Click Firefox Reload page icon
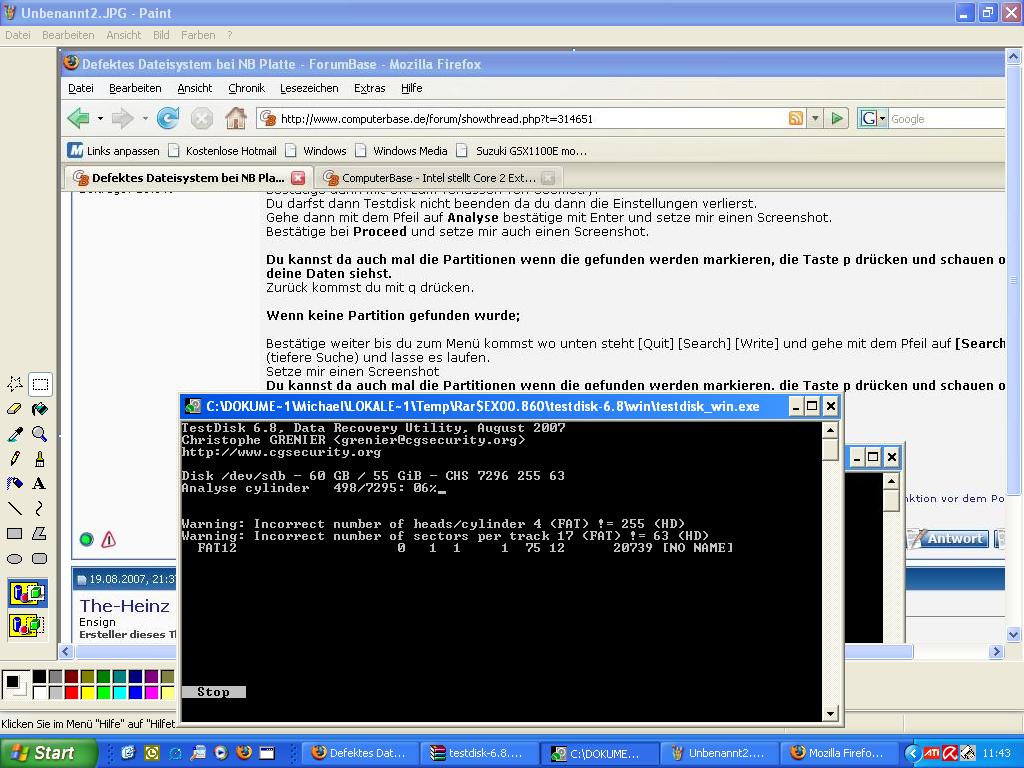 point(168,118)
